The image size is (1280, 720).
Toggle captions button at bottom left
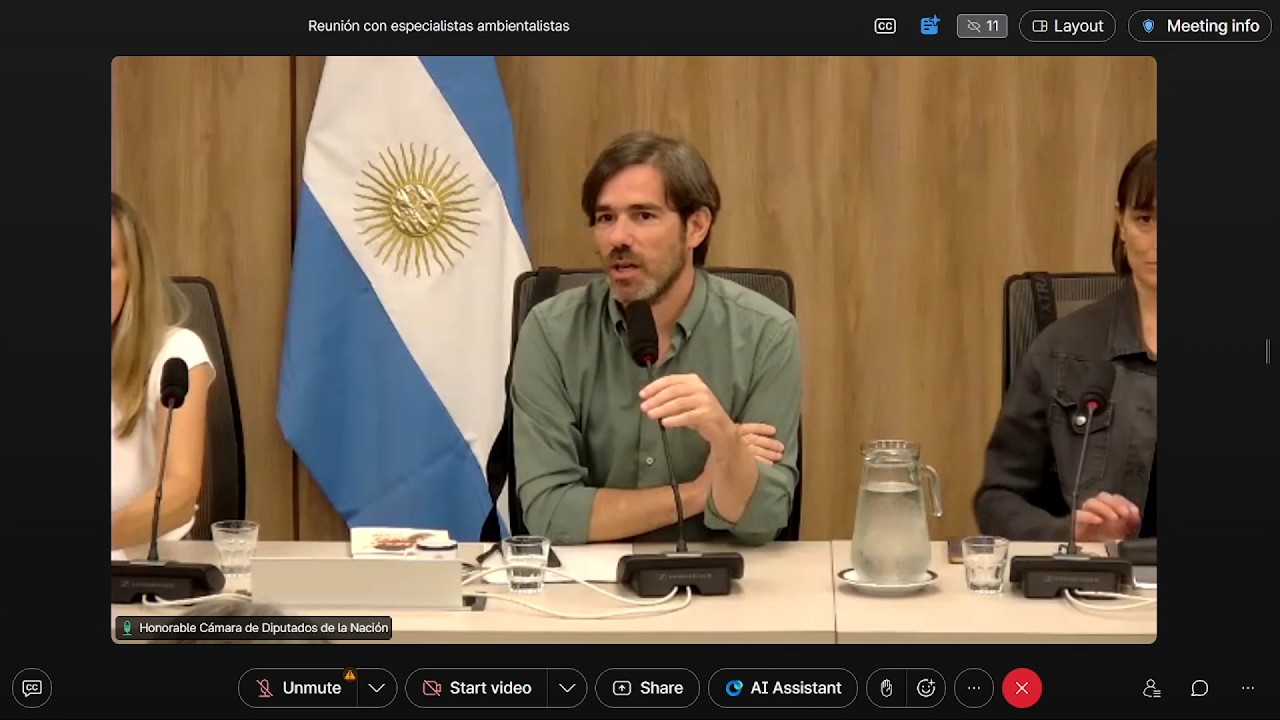(32, 688)
